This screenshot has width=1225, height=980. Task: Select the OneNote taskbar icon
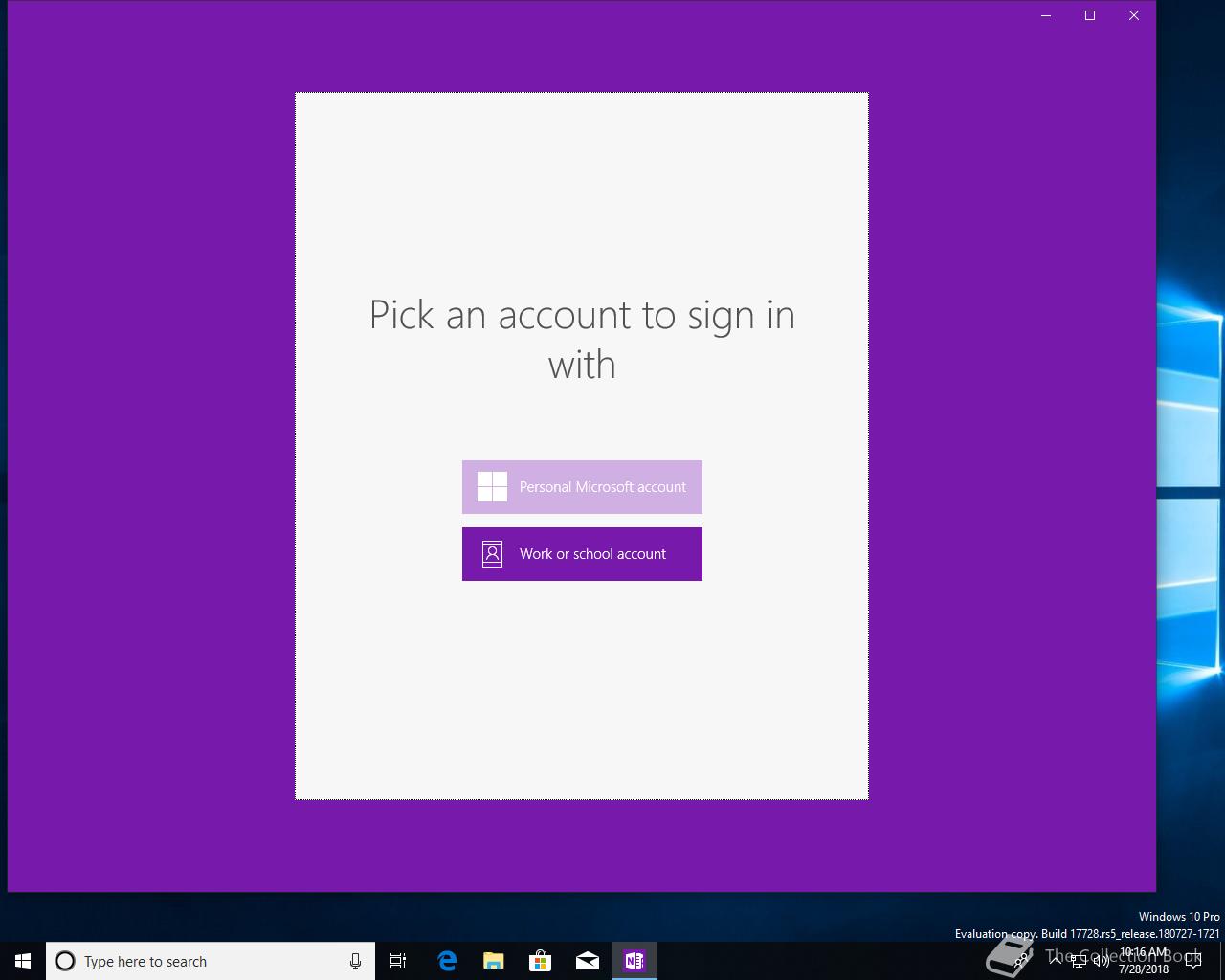[x=635, y=961]
